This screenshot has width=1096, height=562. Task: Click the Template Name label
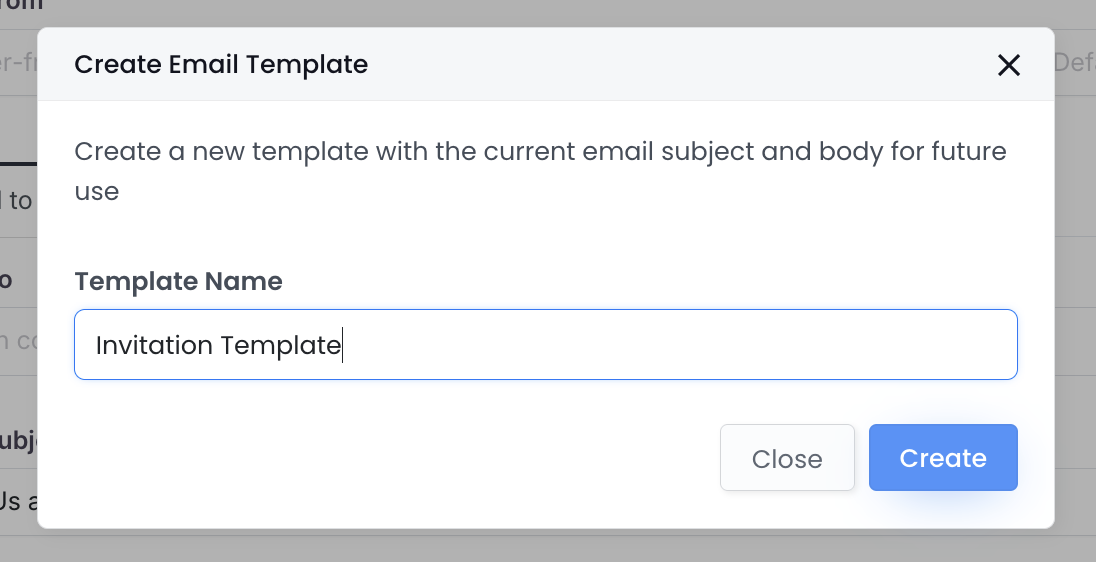(178, 282)
